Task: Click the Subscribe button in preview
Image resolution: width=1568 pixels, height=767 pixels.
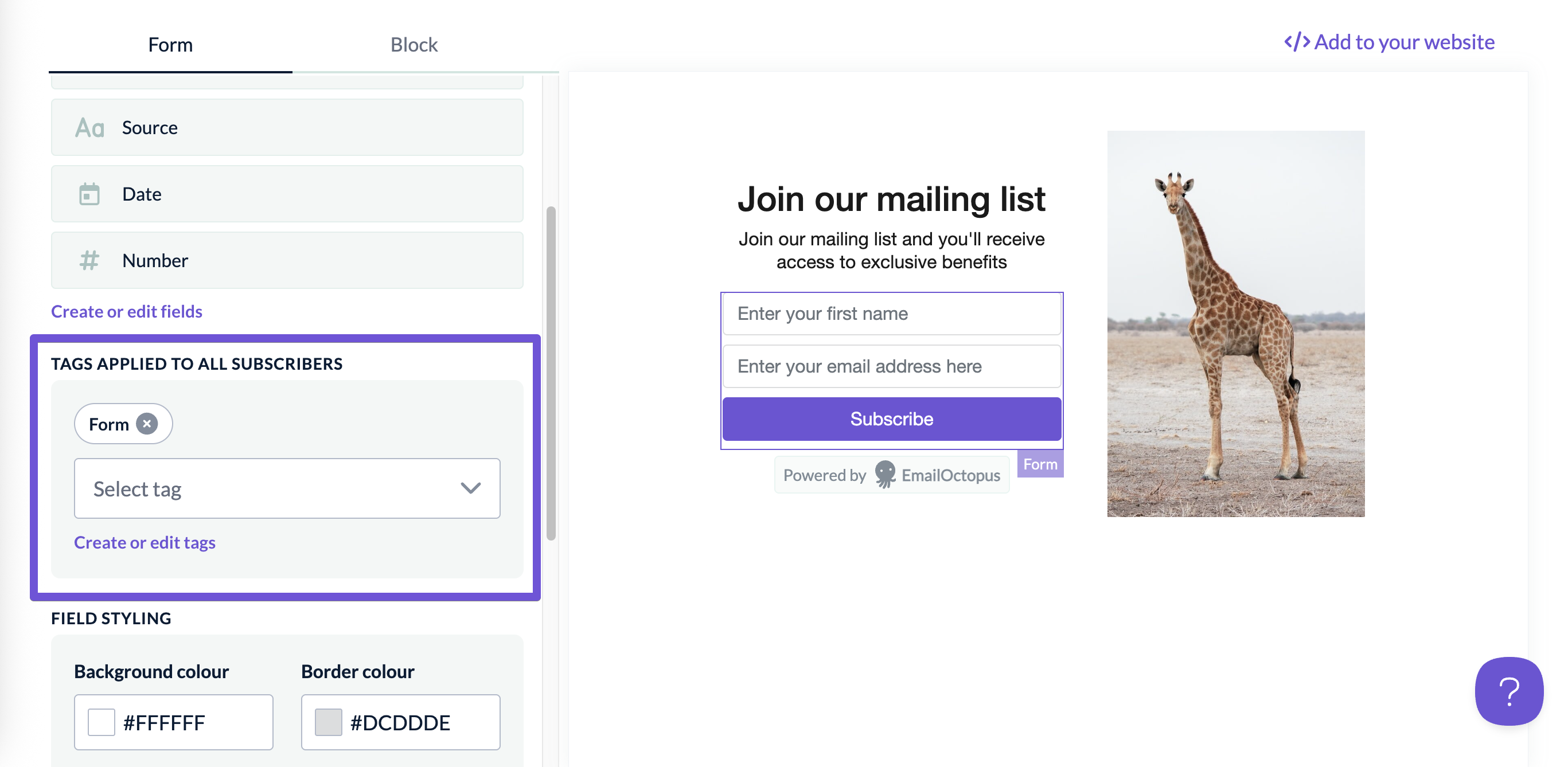Action: tap(892, 418)
